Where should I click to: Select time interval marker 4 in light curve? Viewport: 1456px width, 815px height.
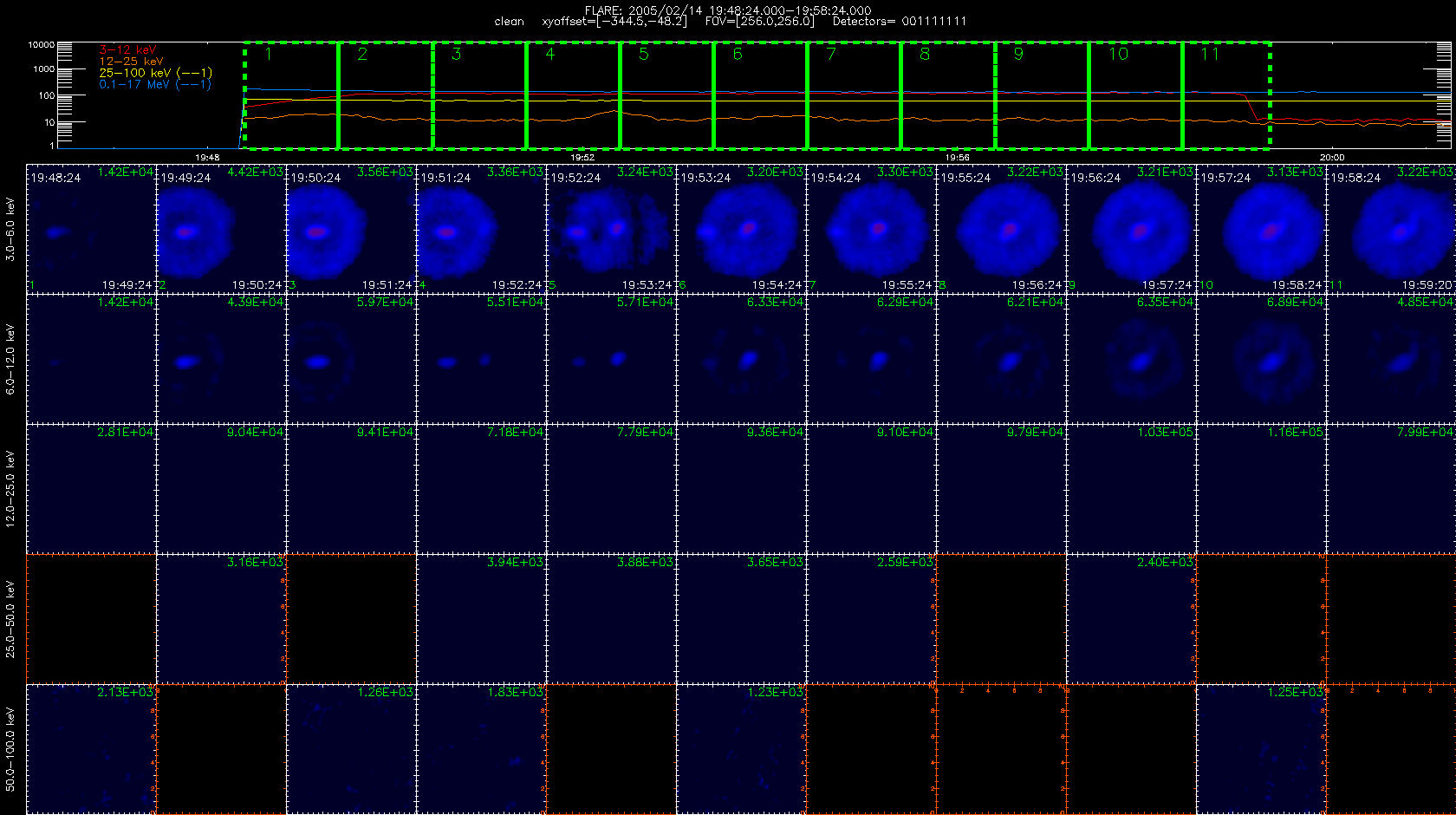coord(550,55)
